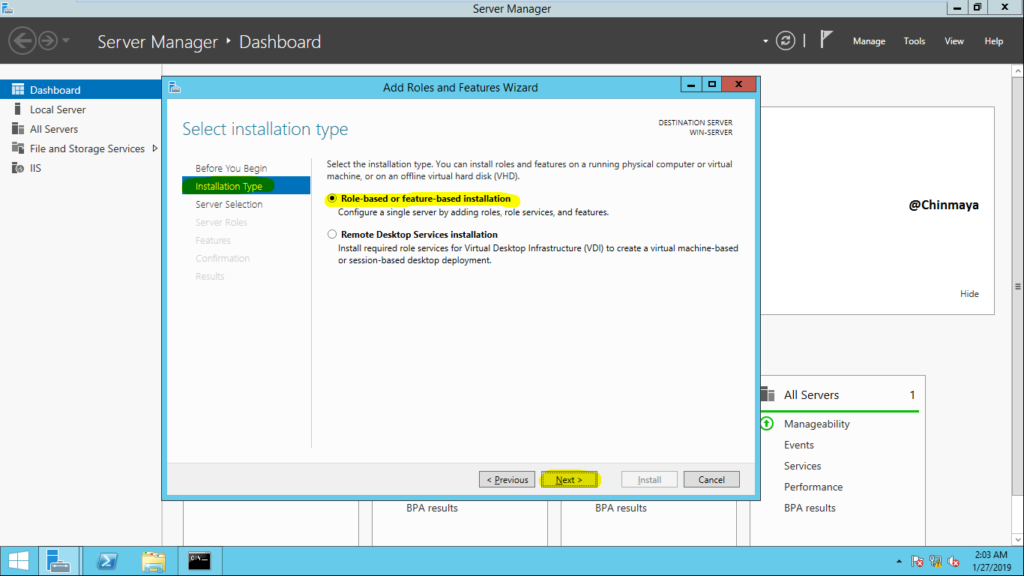The image size is (1024, 576).
Task: Launch PowerShell from the taskbar
Action: pyautogui.click(x=107, y=561)
